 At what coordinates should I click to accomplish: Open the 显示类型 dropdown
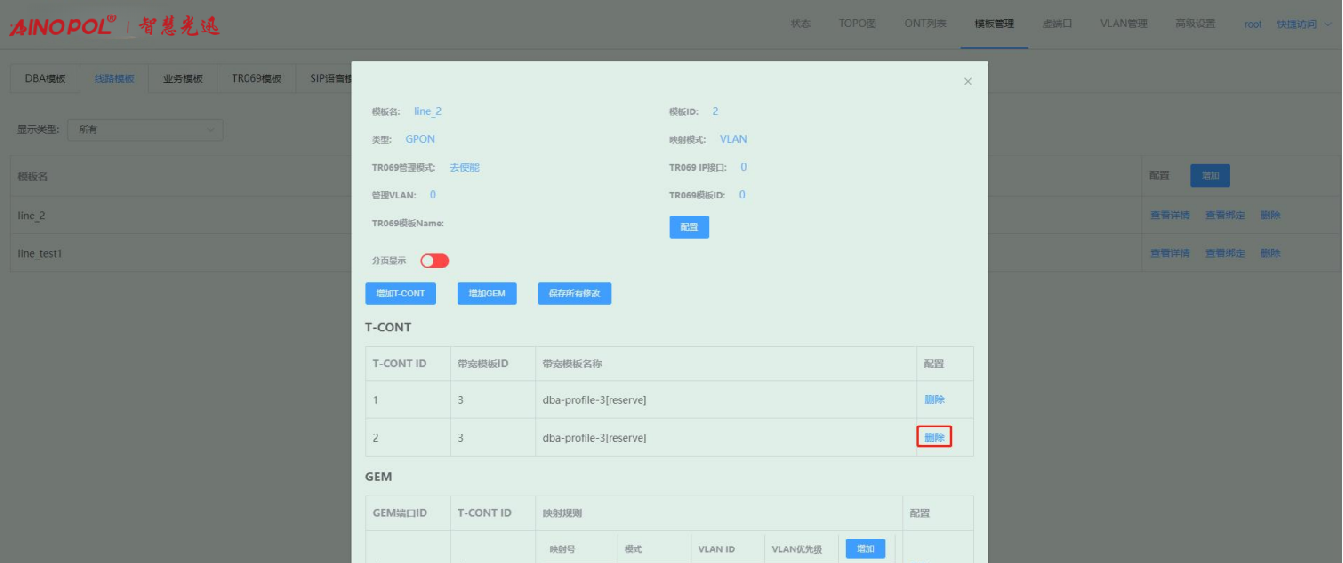[x=145, y=130]
